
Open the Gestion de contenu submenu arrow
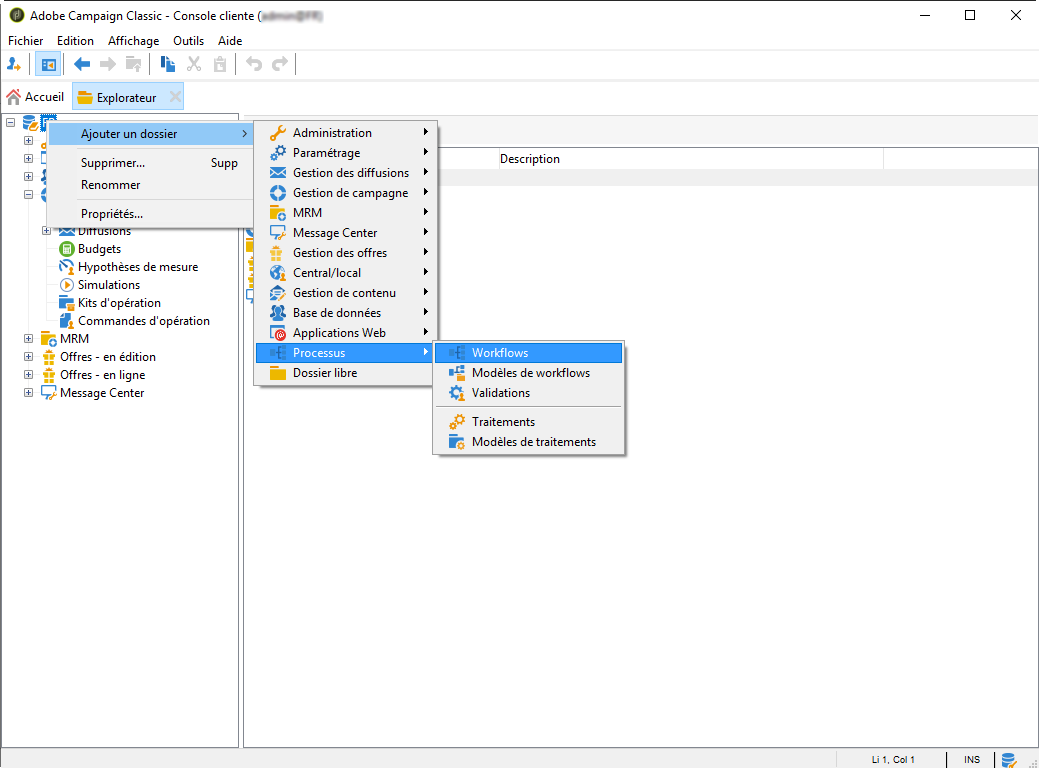pyautogui.click(x=426, y=292)
